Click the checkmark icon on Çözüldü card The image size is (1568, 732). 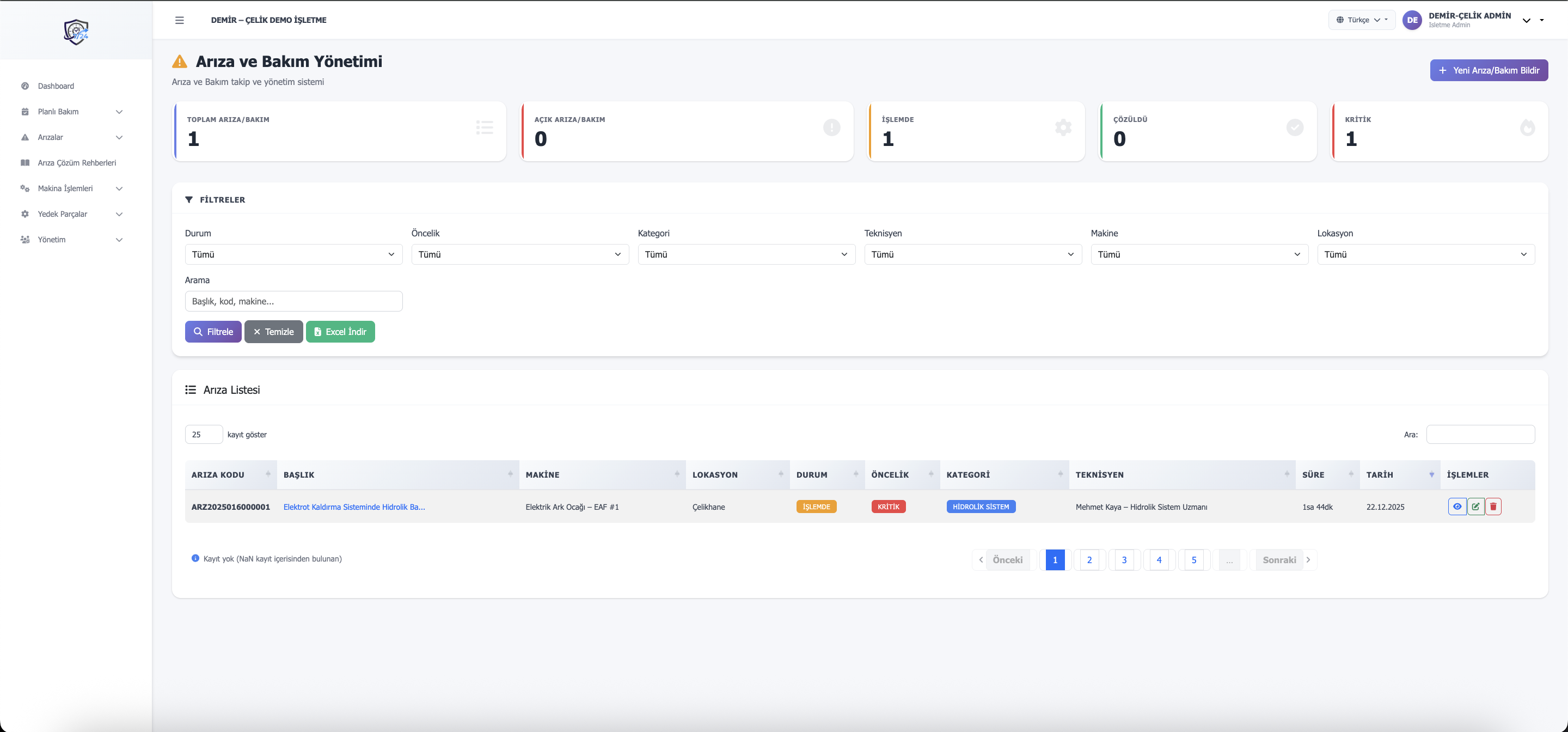1295,128
